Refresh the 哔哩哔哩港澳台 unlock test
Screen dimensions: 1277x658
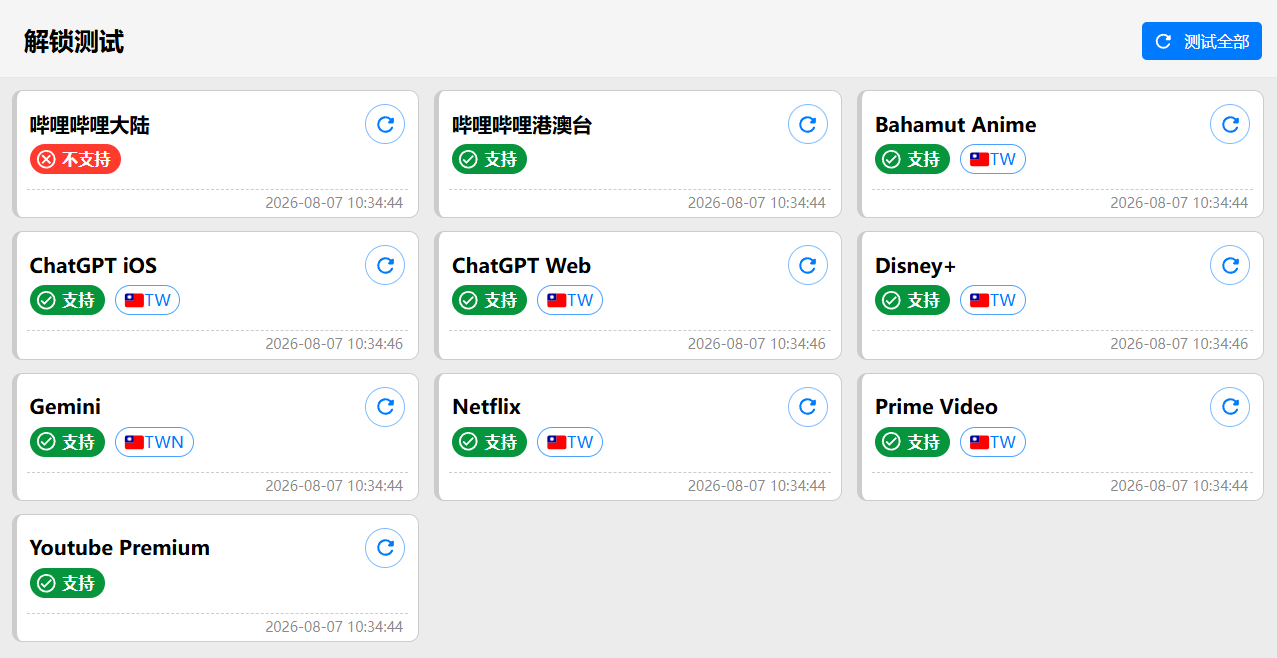tap(808, 124)
